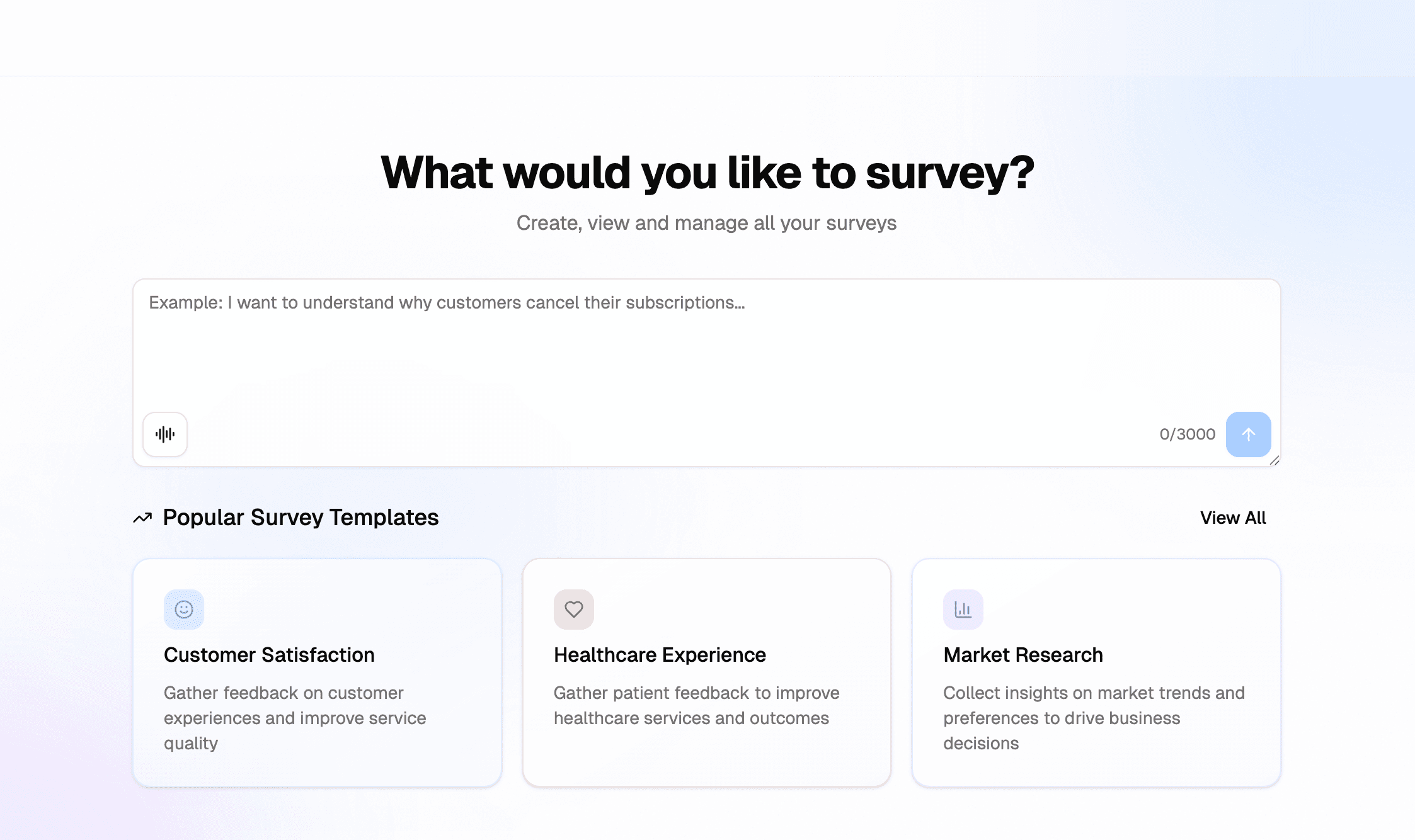The image size is (1415, 840).
Task: Click the text area resize handle
Action: pyautogui.click(x=1274, y=460)
